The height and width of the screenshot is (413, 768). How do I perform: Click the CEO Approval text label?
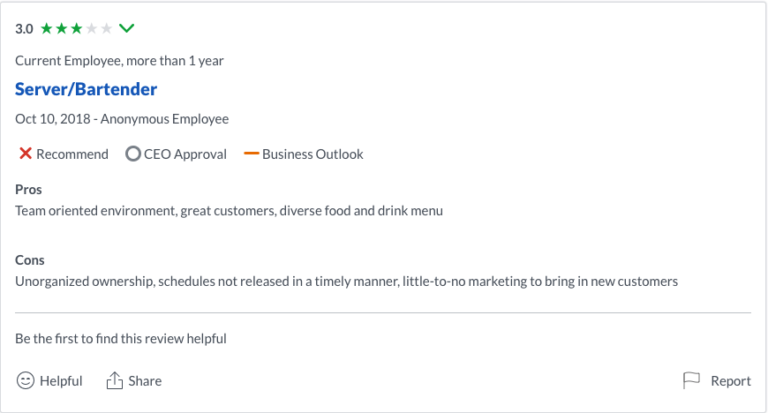point(185,154)
